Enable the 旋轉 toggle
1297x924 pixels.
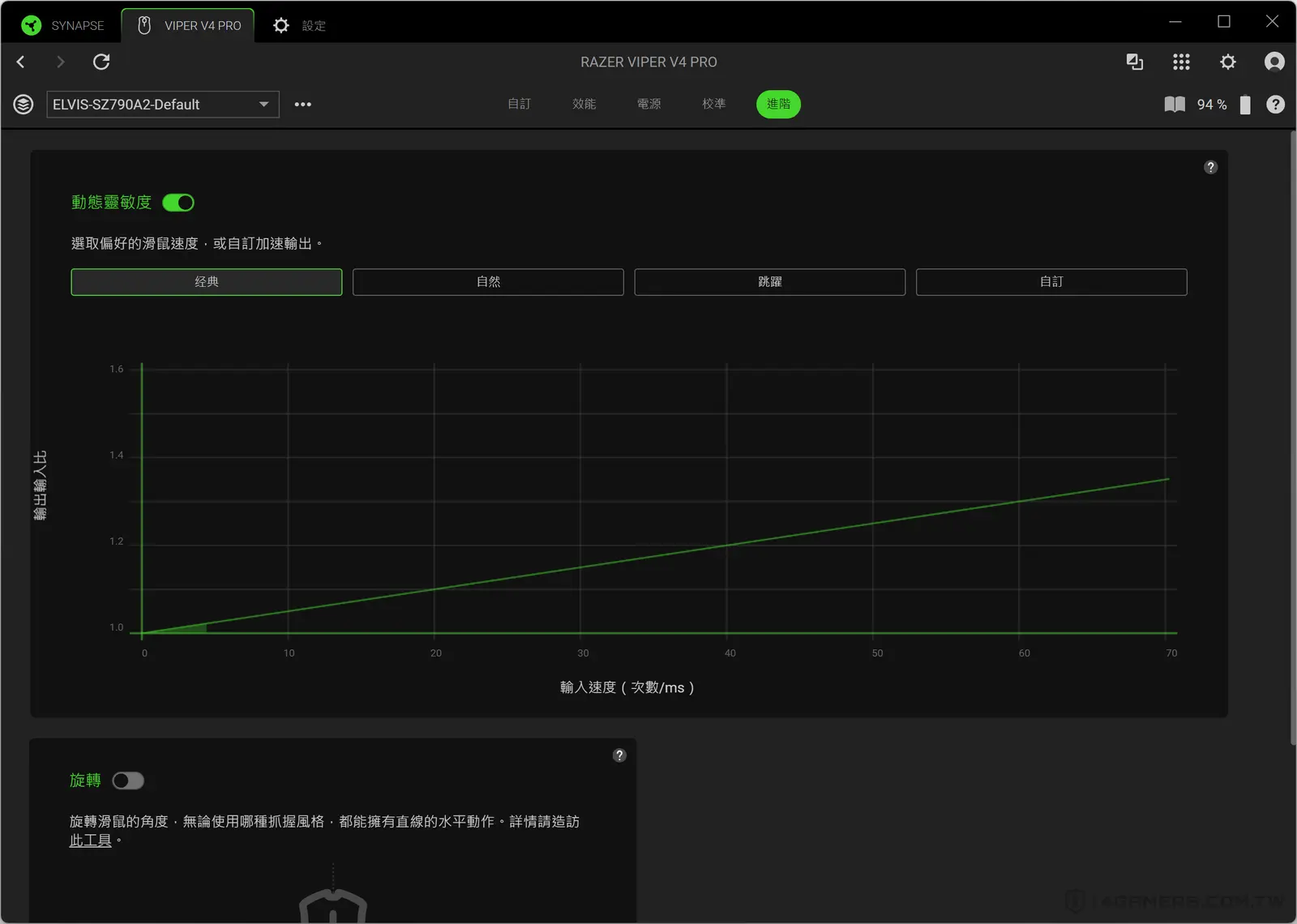pyautogui.click(x=128, y=781)
